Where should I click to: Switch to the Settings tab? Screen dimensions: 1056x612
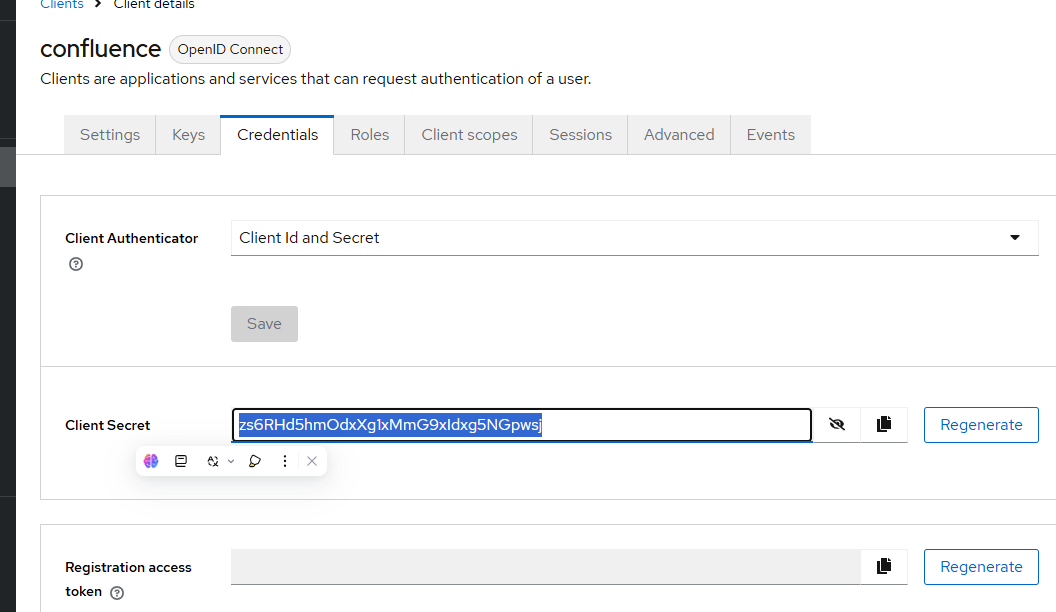point(110,135)
